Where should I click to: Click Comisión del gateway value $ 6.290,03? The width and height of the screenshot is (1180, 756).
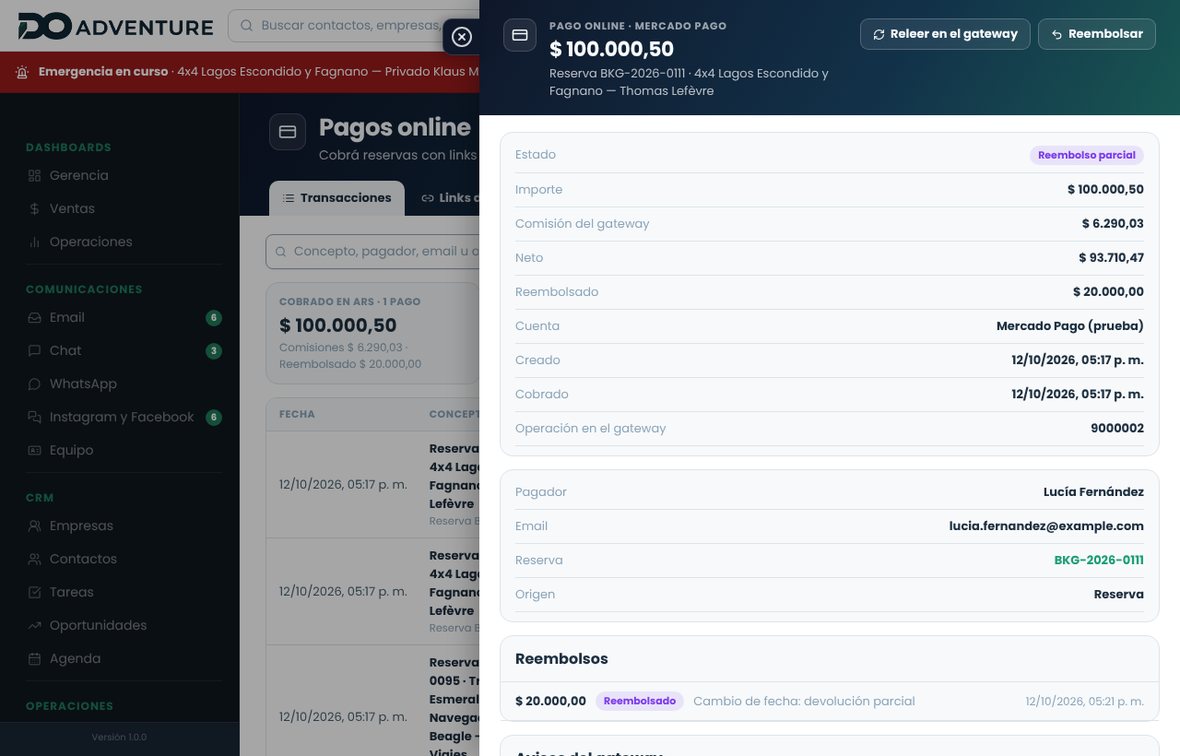pos(1112,223)
